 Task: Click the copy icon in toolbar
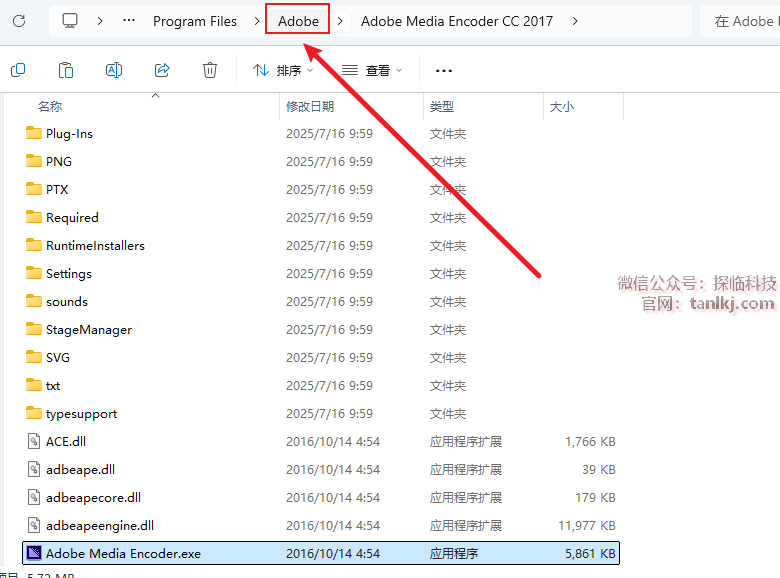(x=18, y=70)
